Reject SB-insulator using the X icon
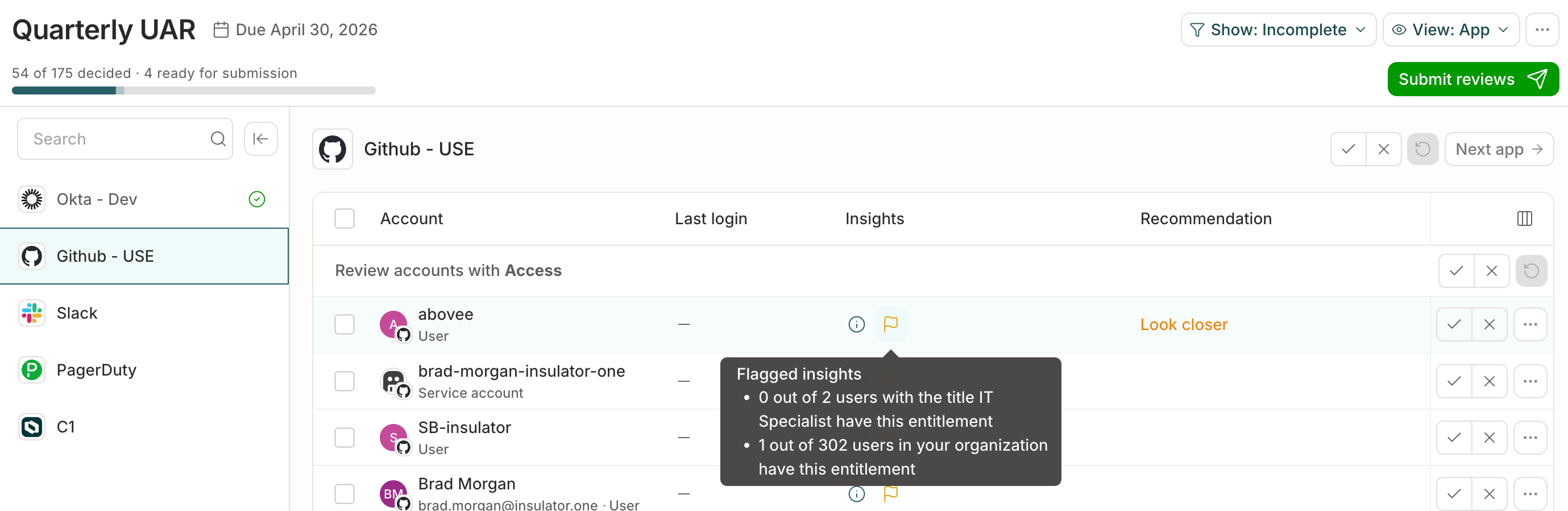 click(x=1490, y=437)
